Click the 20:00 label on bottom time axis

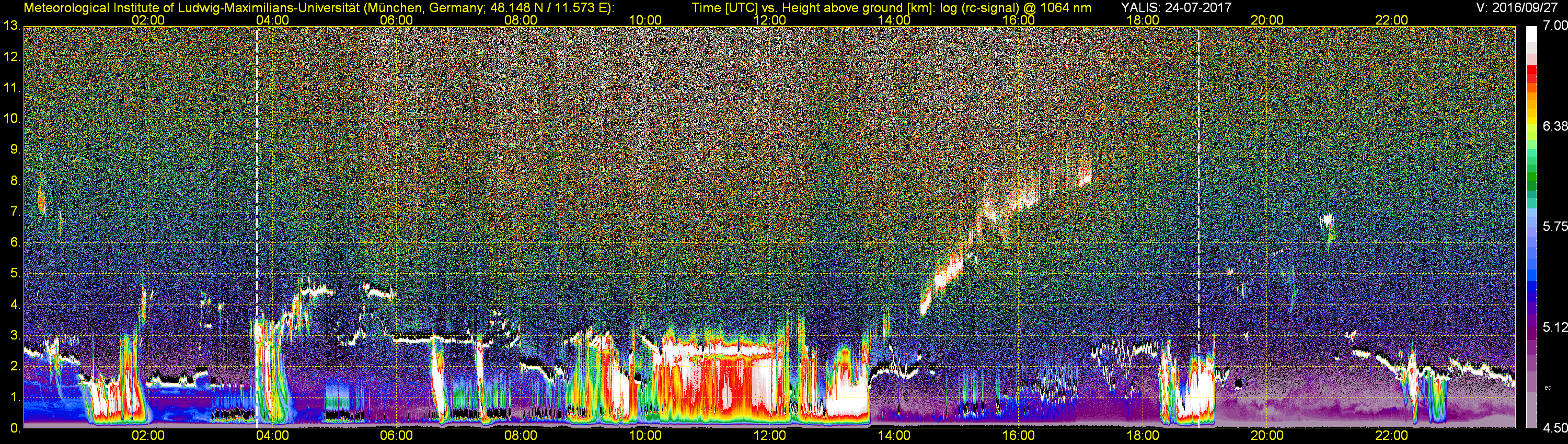(1267, 436)
